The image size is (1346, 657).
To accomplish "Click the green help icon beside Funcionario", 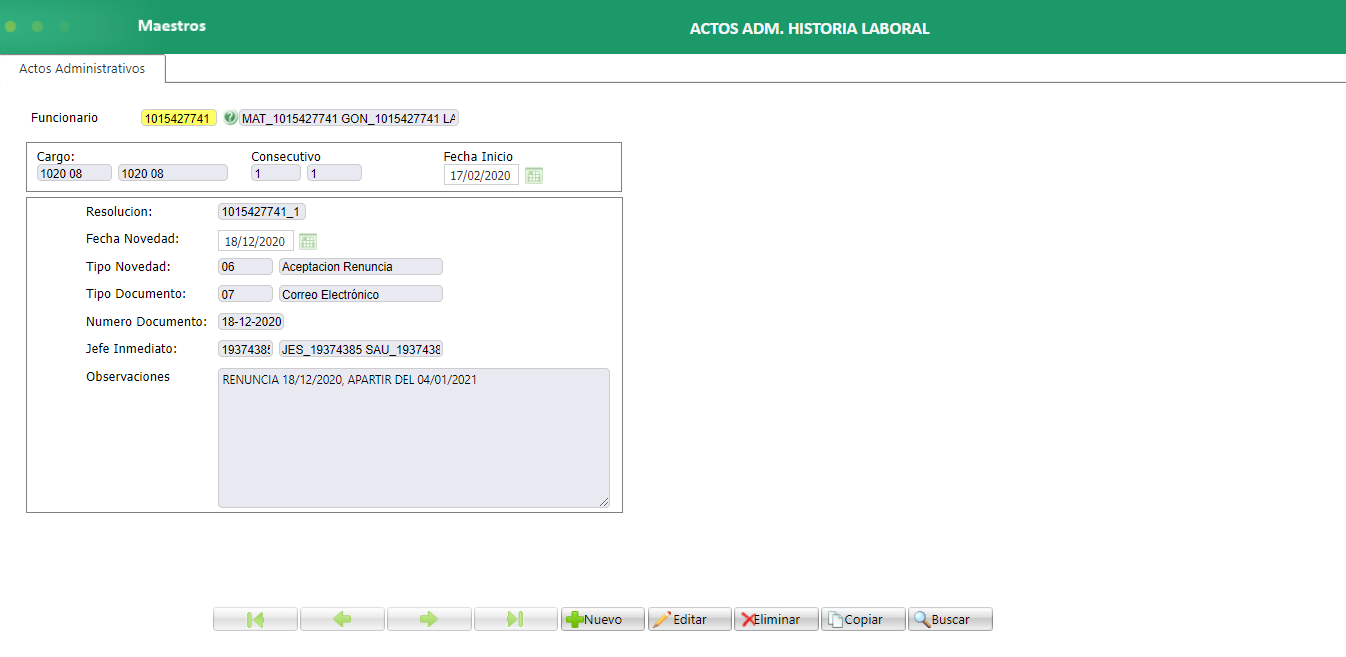I will coord(230,118).
